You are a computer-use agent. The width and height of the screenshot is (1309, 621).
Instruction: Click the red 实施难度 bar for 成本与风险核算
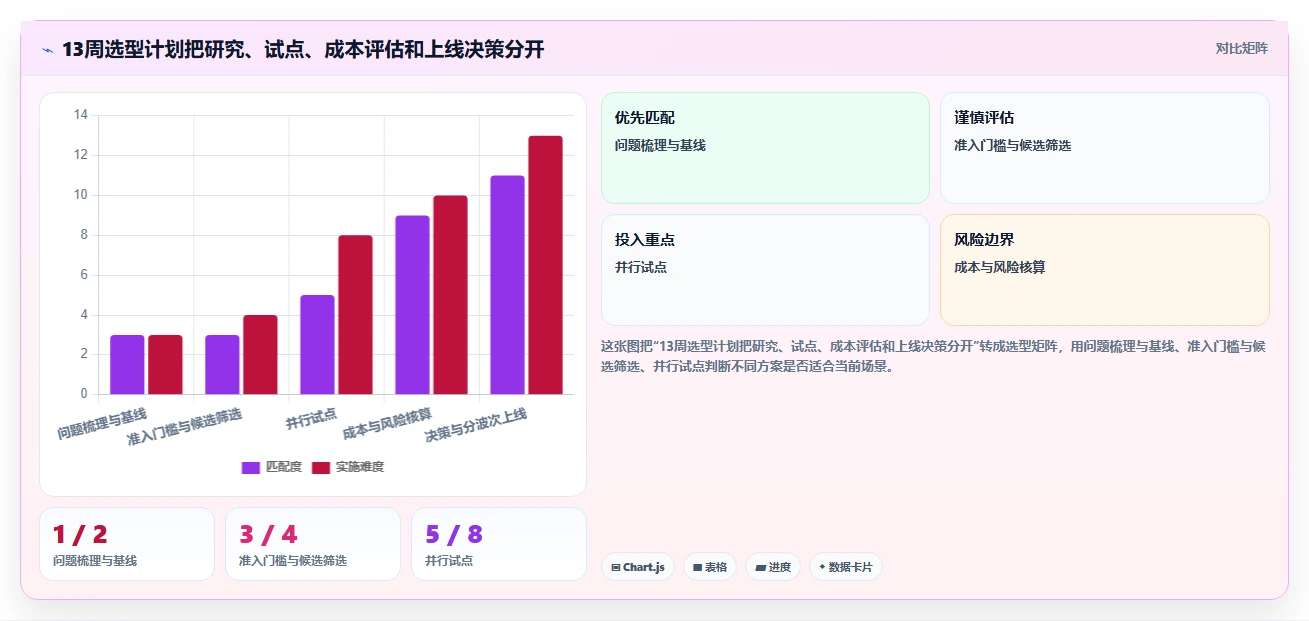450,295
